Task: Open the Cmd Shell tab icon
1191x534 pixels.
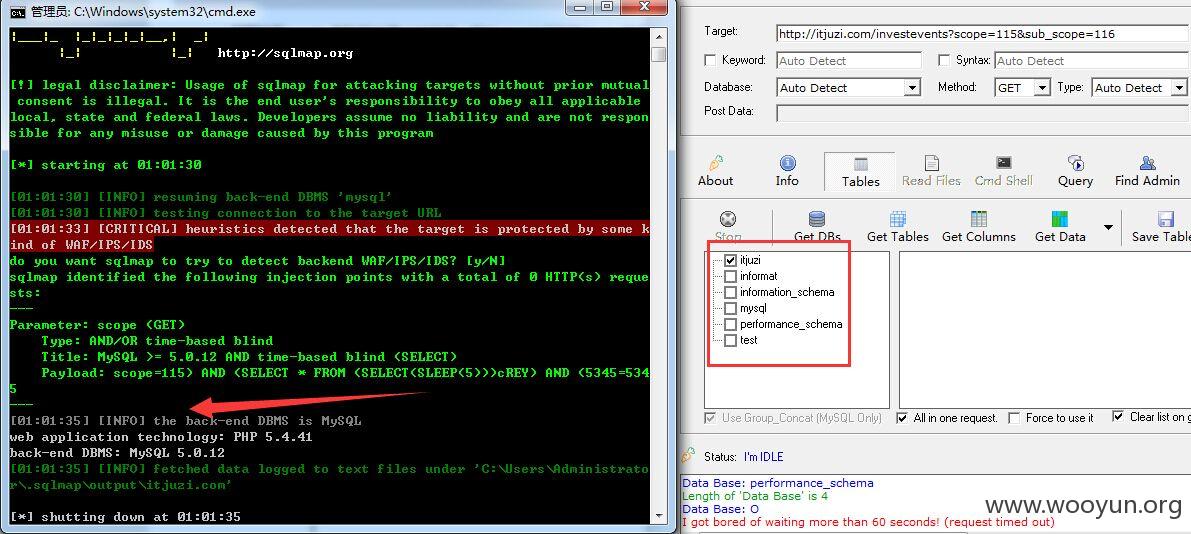Action: [x=1003, y=163]
